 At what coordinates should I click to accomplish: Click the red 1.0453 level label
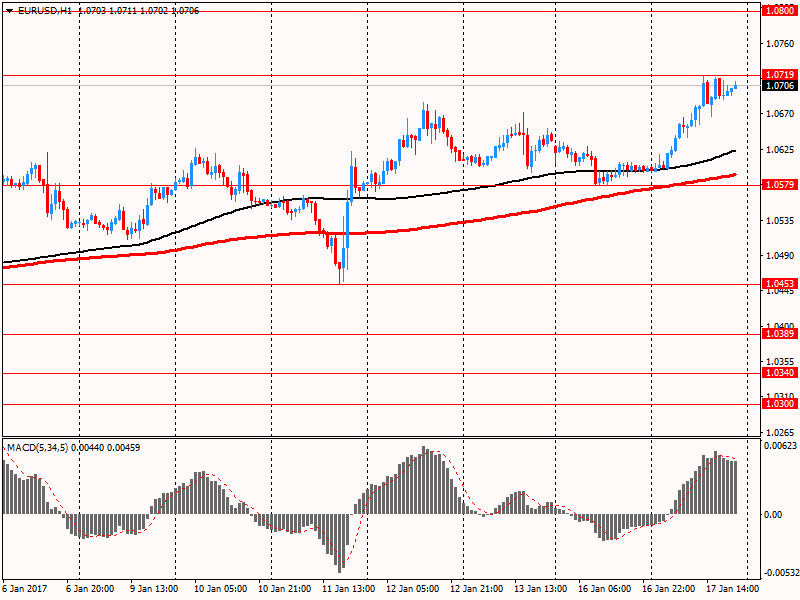pos(779,284)
